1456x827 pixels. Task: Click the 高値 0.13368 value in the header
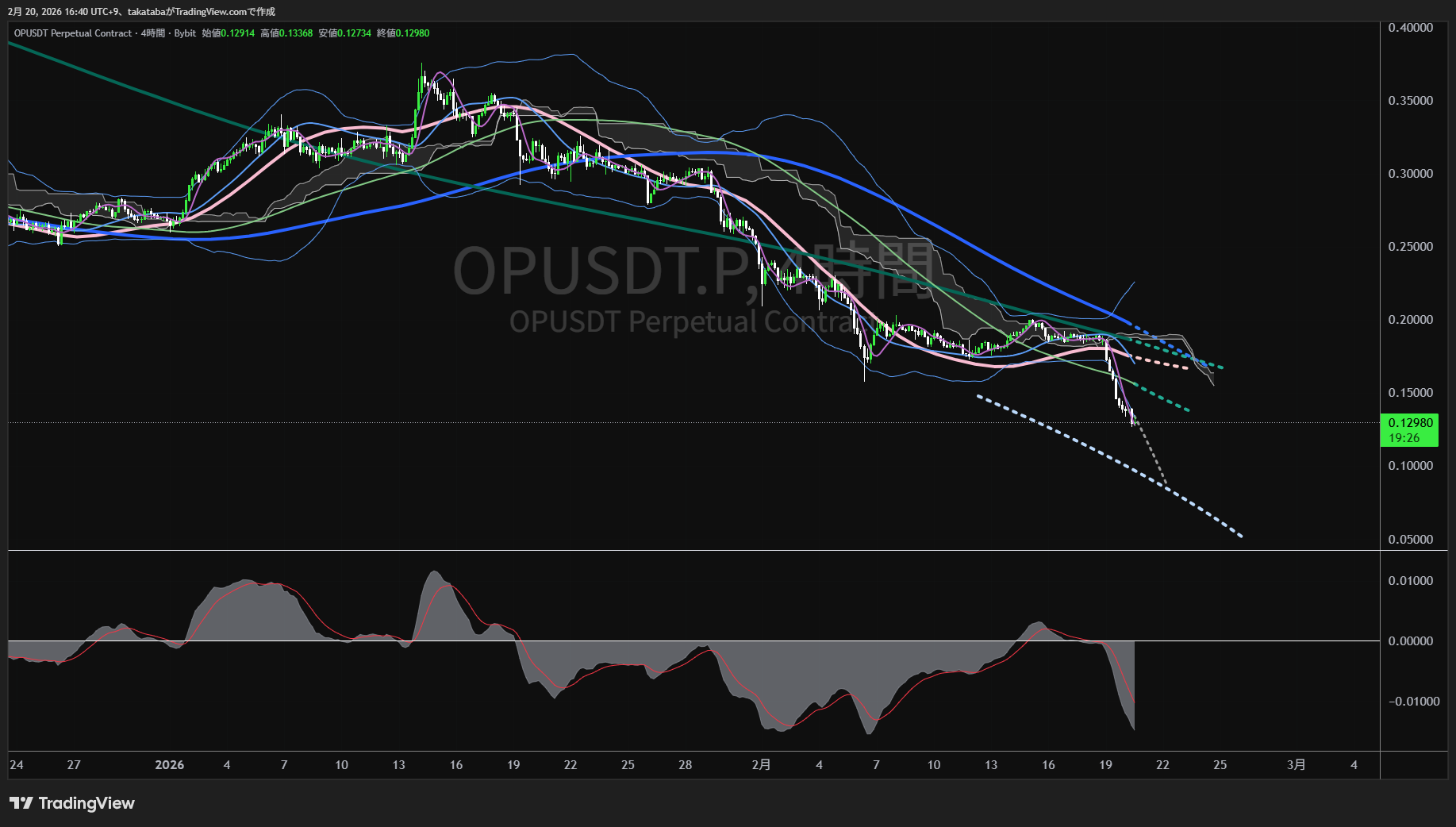tap(296, 33)
